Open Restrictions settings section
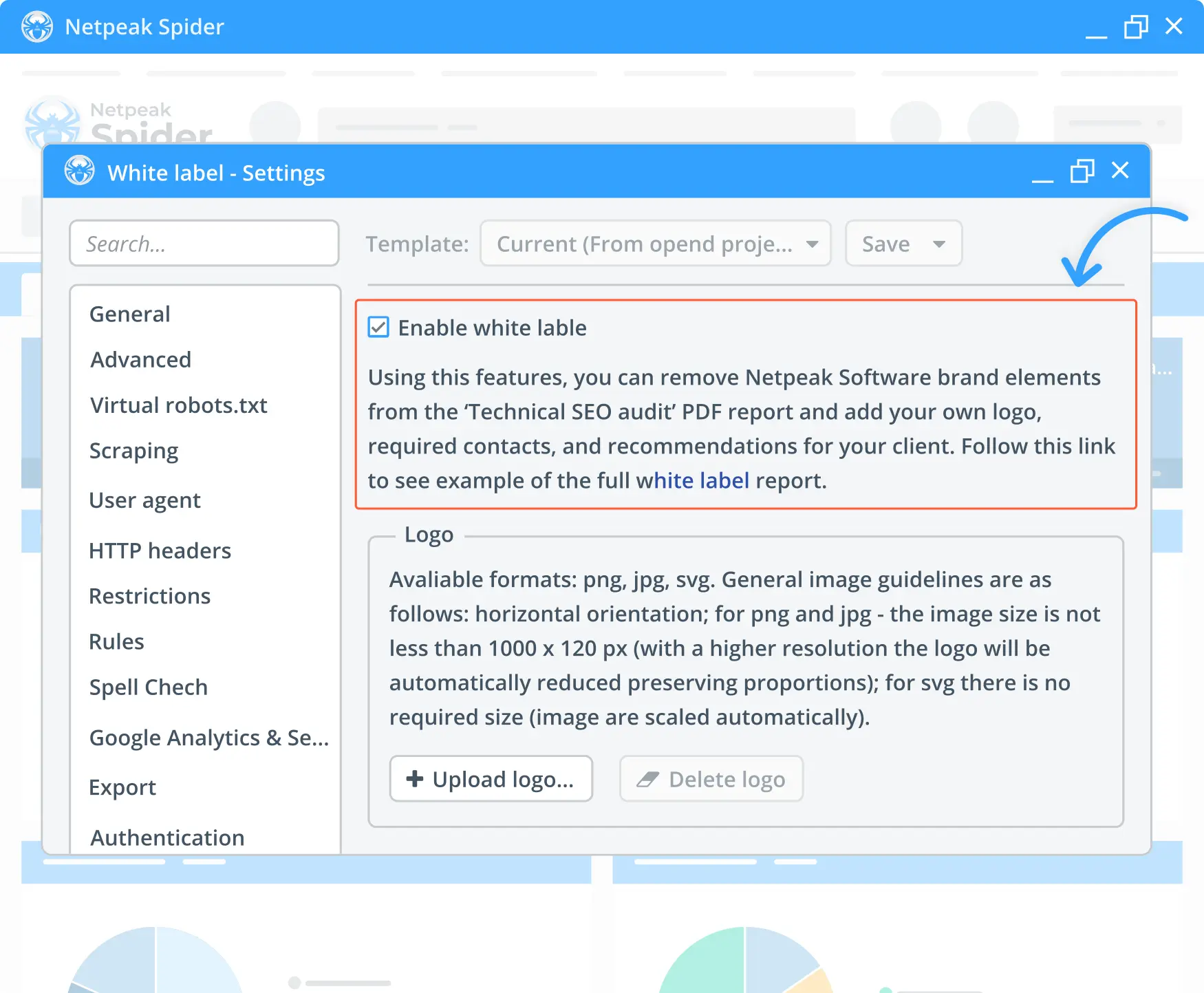 tap(150, 596)
